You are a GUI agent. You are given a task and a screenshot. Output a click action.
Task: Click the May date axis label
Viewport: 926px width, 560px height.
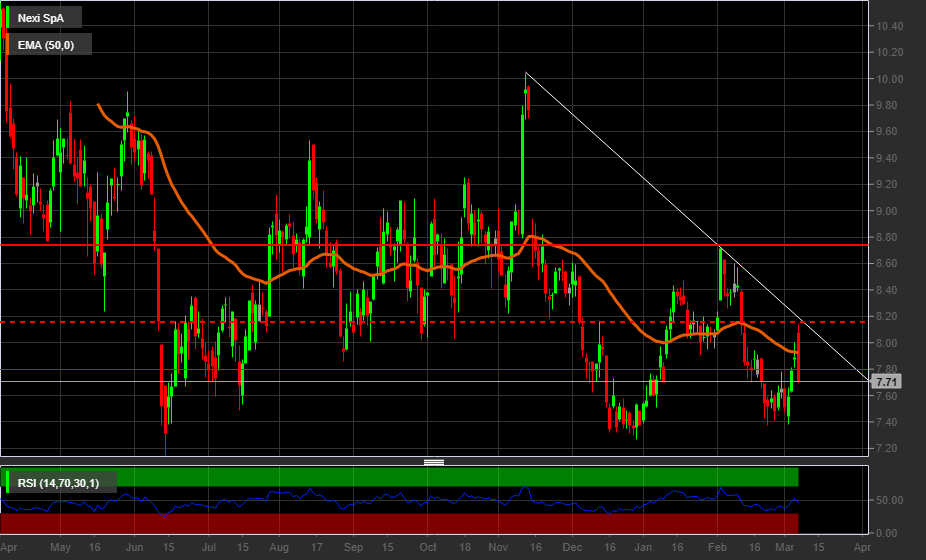click(x=60, y=548)
